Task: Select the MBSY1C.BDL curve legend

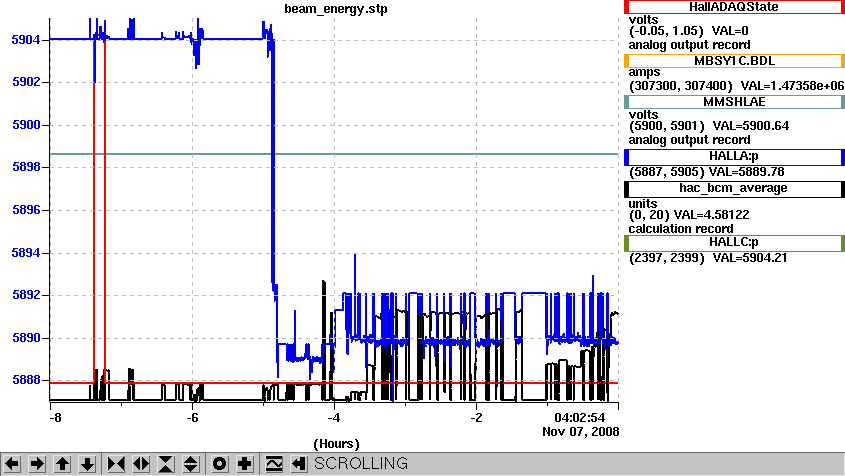Action: 734,61
